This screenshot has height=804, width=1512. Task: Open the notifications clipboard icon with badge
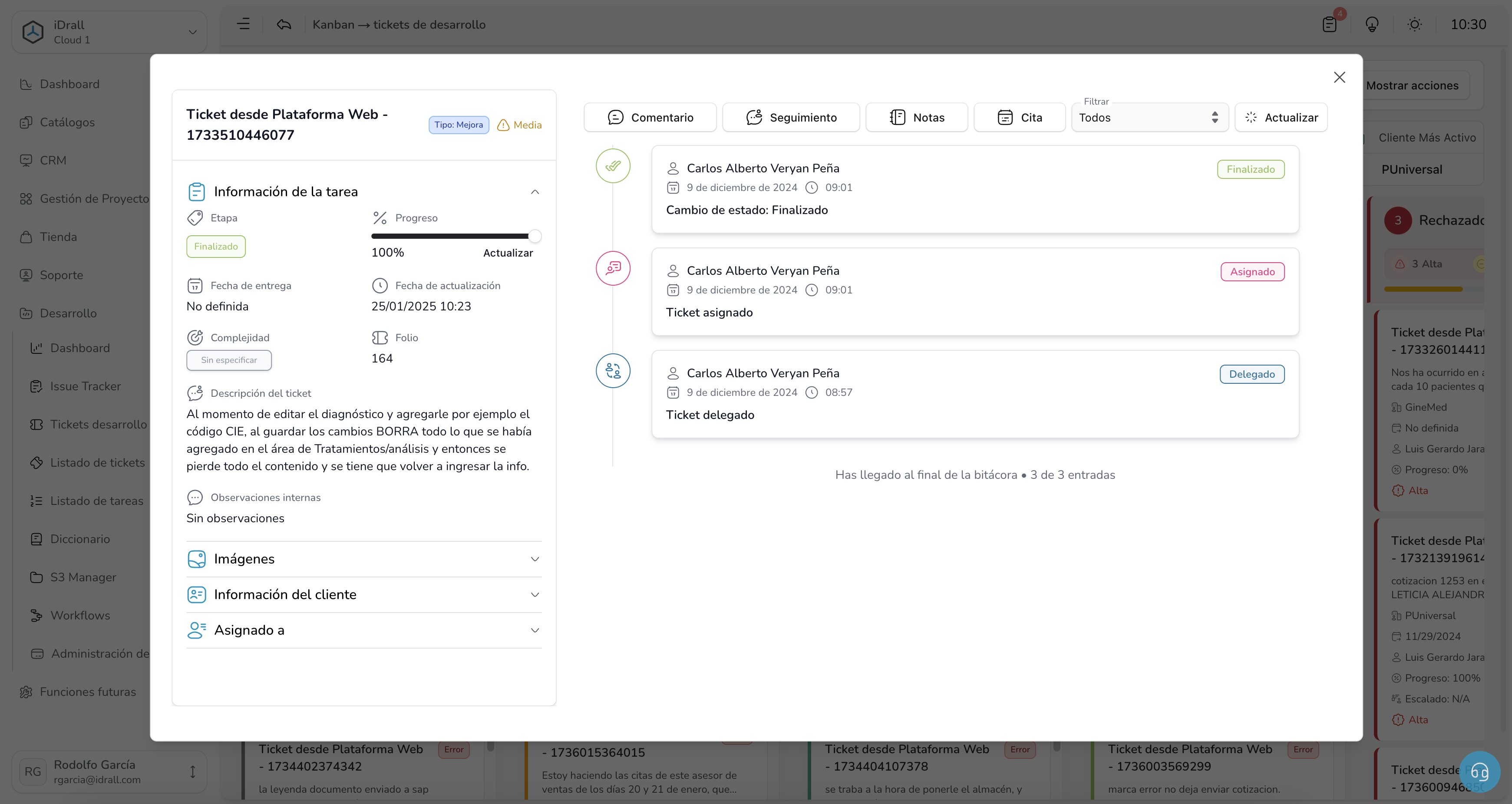pyautogui.click(x=1330, y=24)
